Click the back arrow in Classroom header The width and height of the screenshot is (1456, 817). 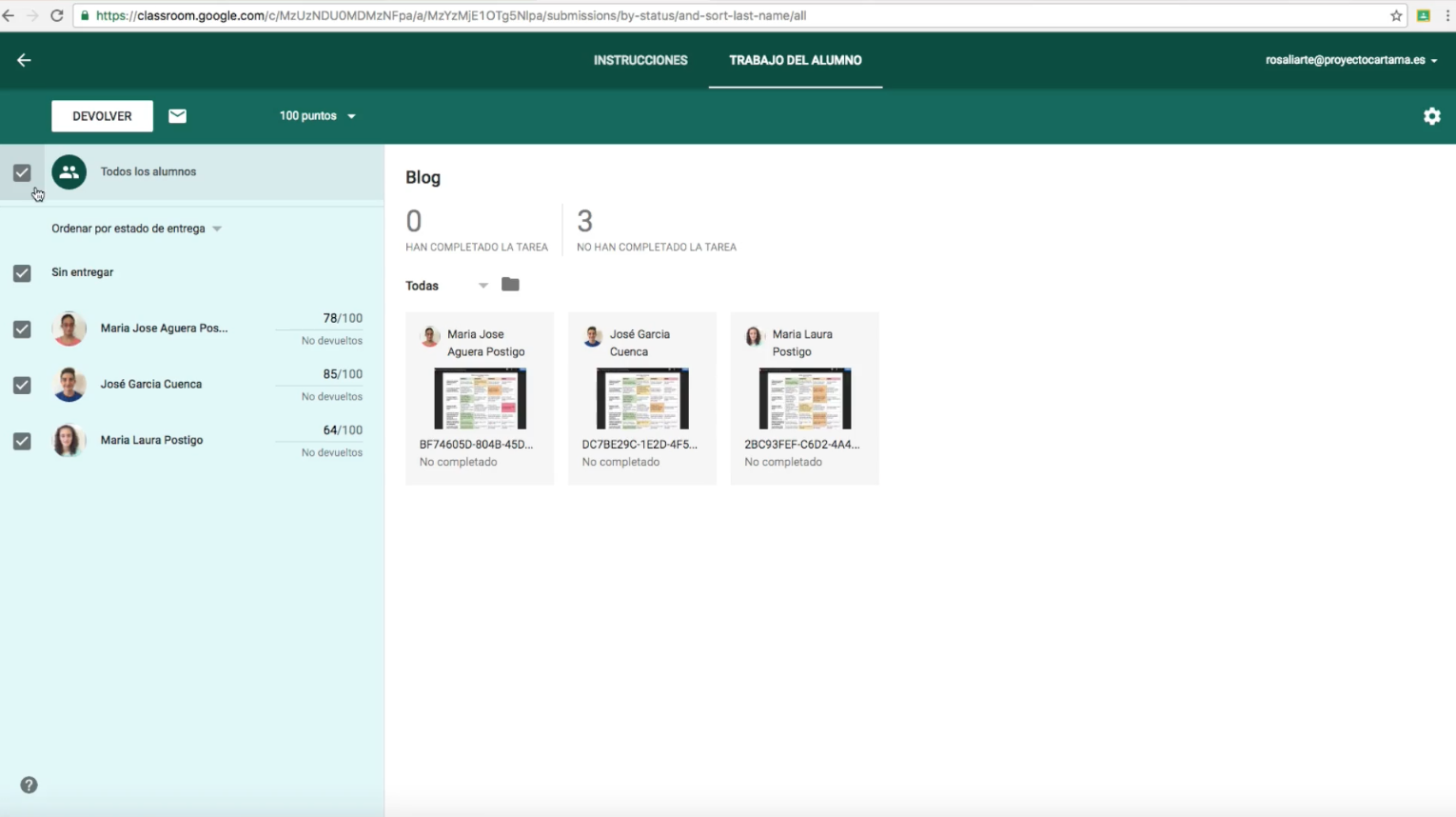coord(24,60)
